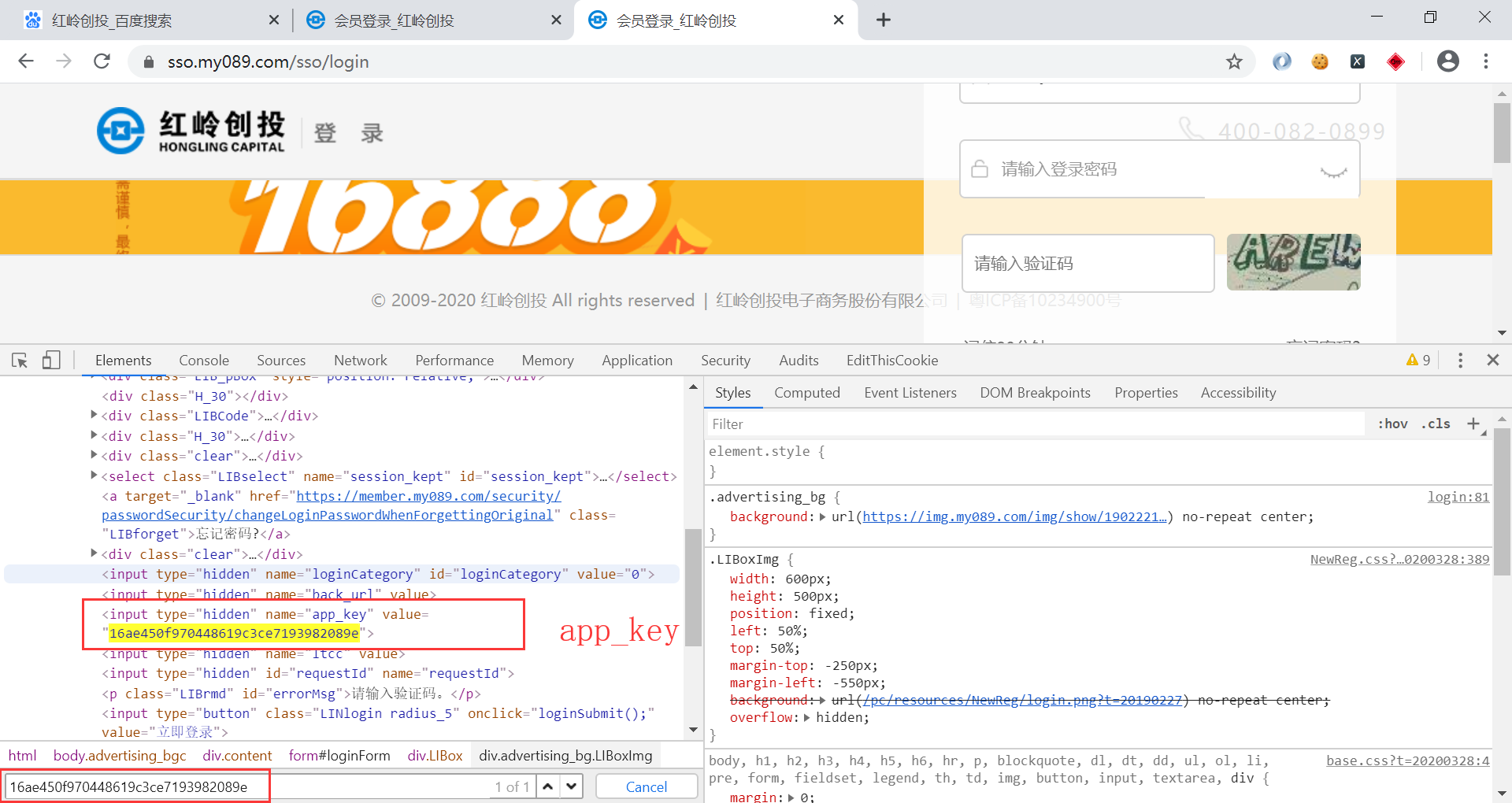Click the red diamond extension icon
The height and width of the screenshot is (803, 1512).
1395,61
